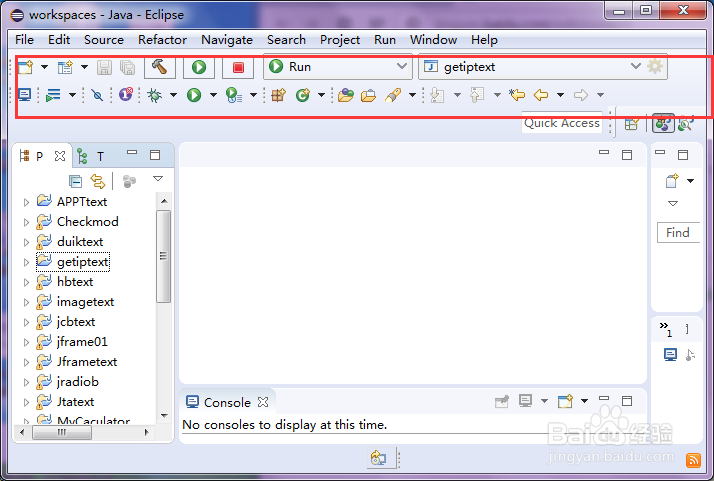Select the Console tab
714x481 pixels.
pyautogui.click(x=227, y=402)
